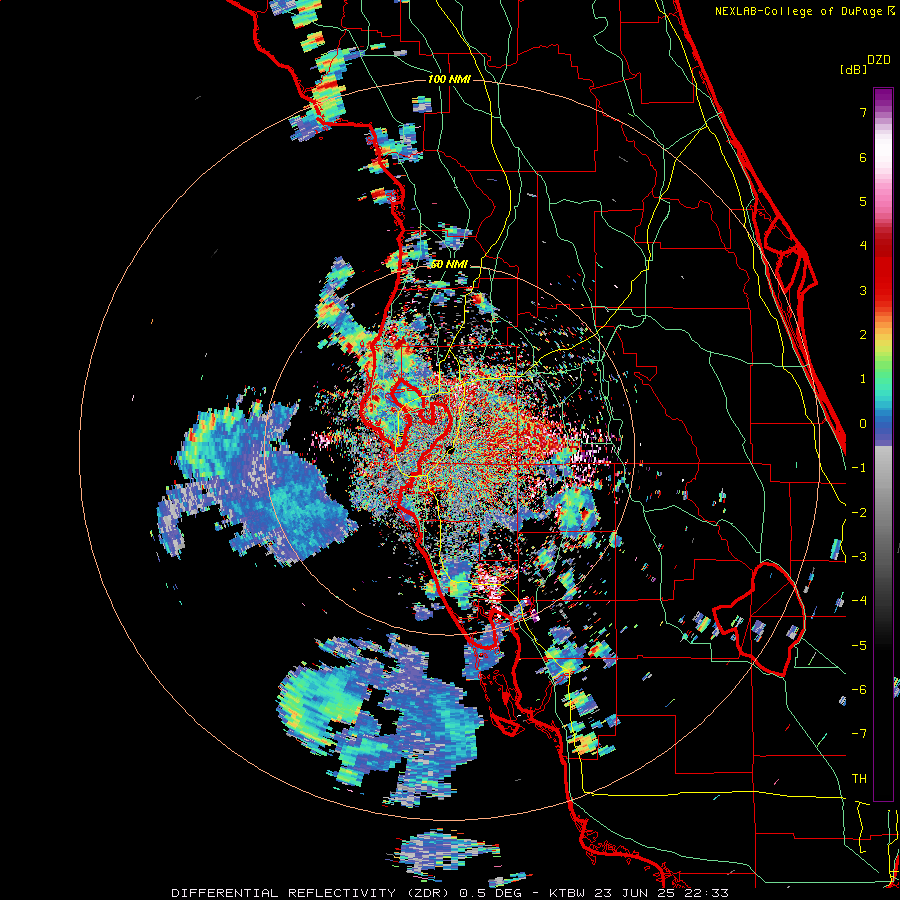This screenshot has width=900, height=900.
Task: Click the [dB] unit label
Action: pyautogui.click(x=853, y=70)
